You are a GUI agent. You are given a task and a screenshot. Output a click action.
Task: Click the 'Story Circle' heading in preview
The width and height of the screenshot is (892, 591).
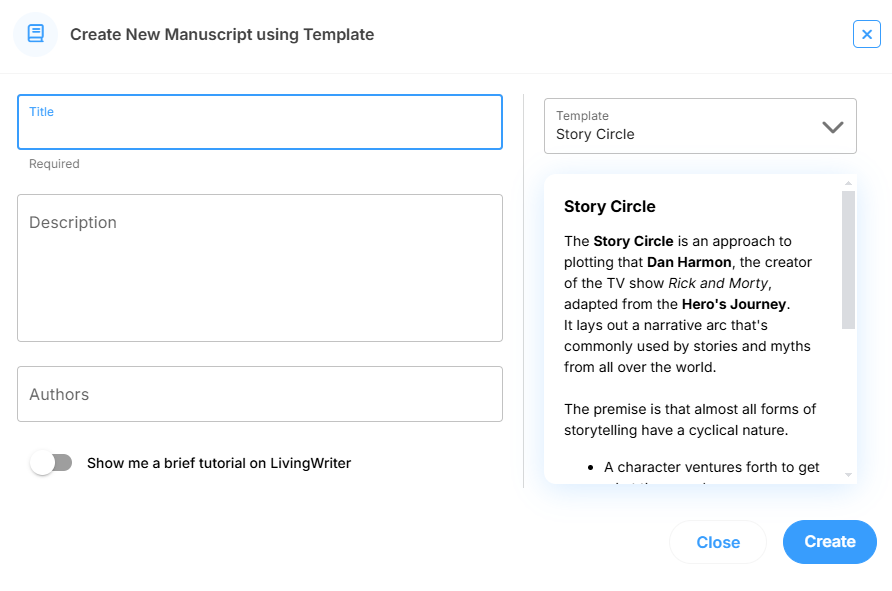tap(609, 207)
